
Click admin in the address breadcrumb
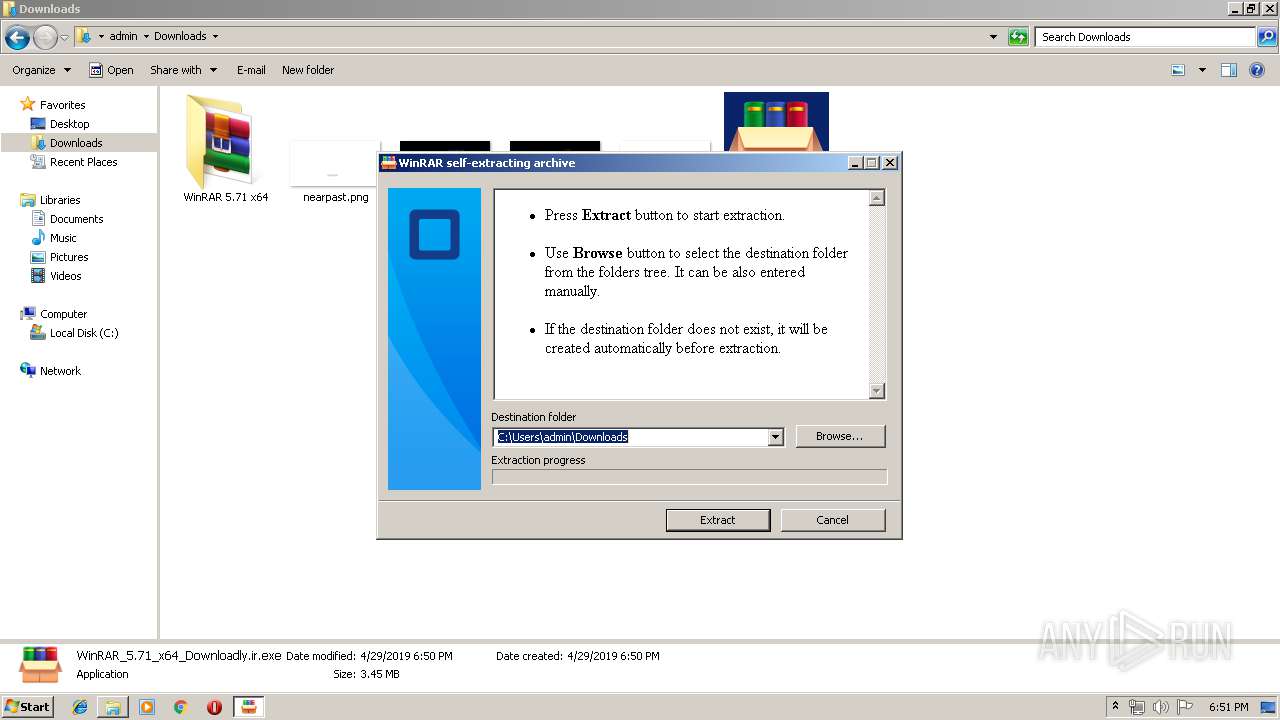123,36
